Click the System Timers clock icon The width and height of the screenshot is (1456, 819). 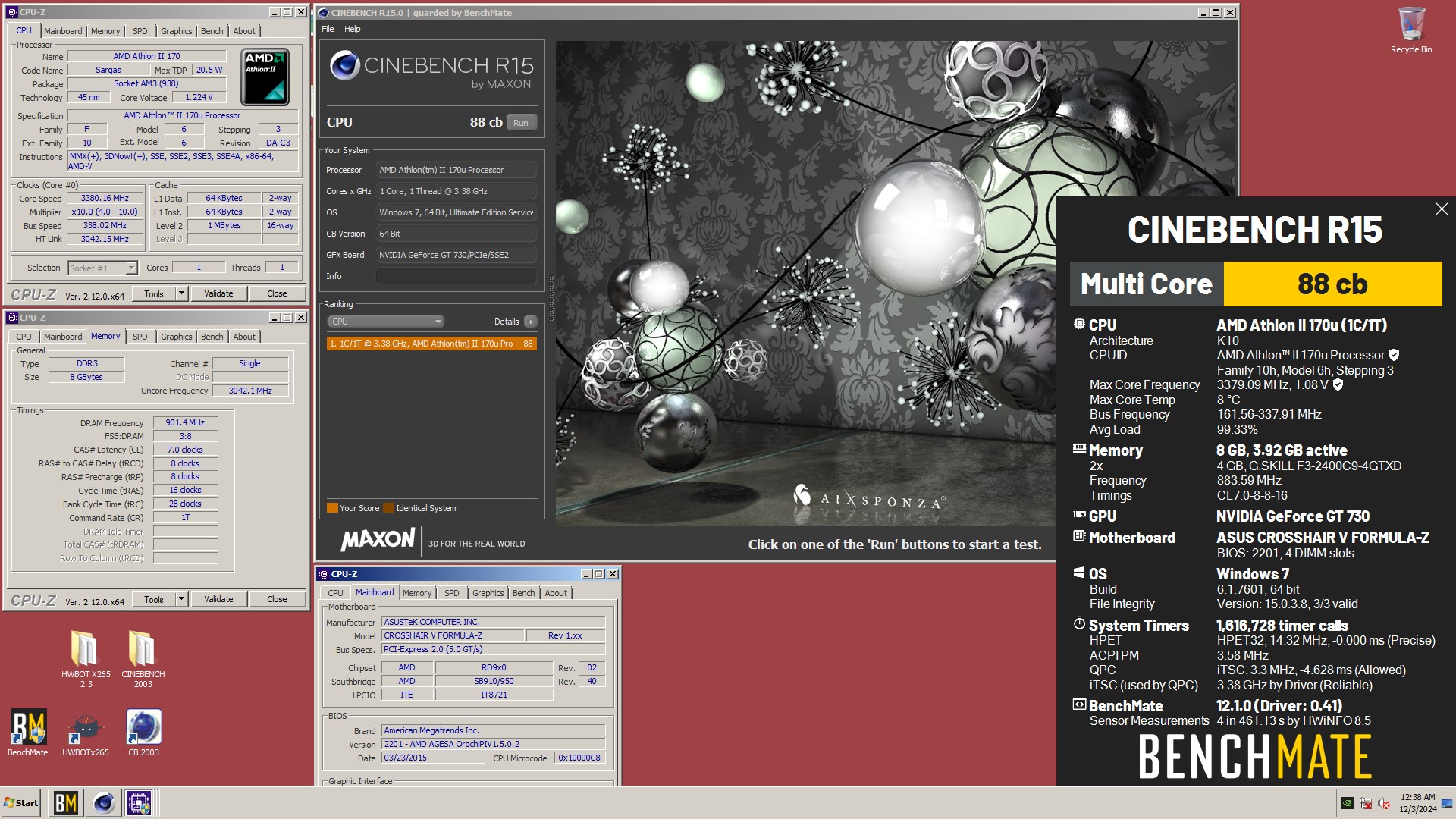(1079, 624)
